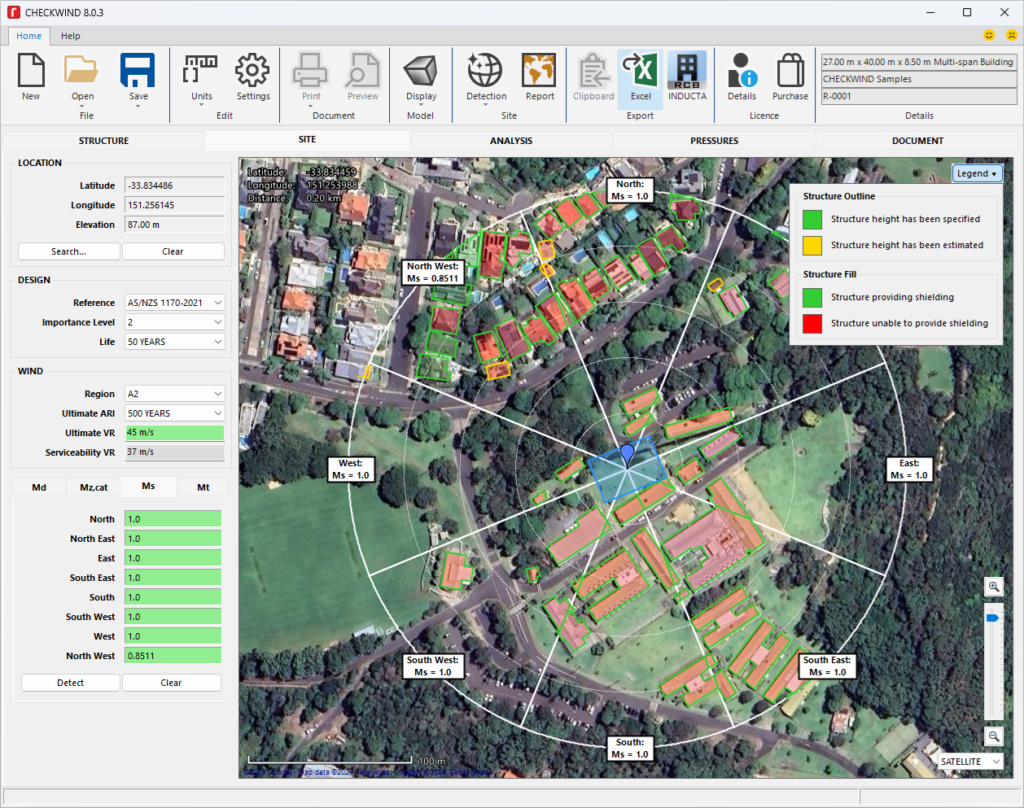Click the Detect shielding button
This screenshot has height=808, width=1024.
point(71,683)
